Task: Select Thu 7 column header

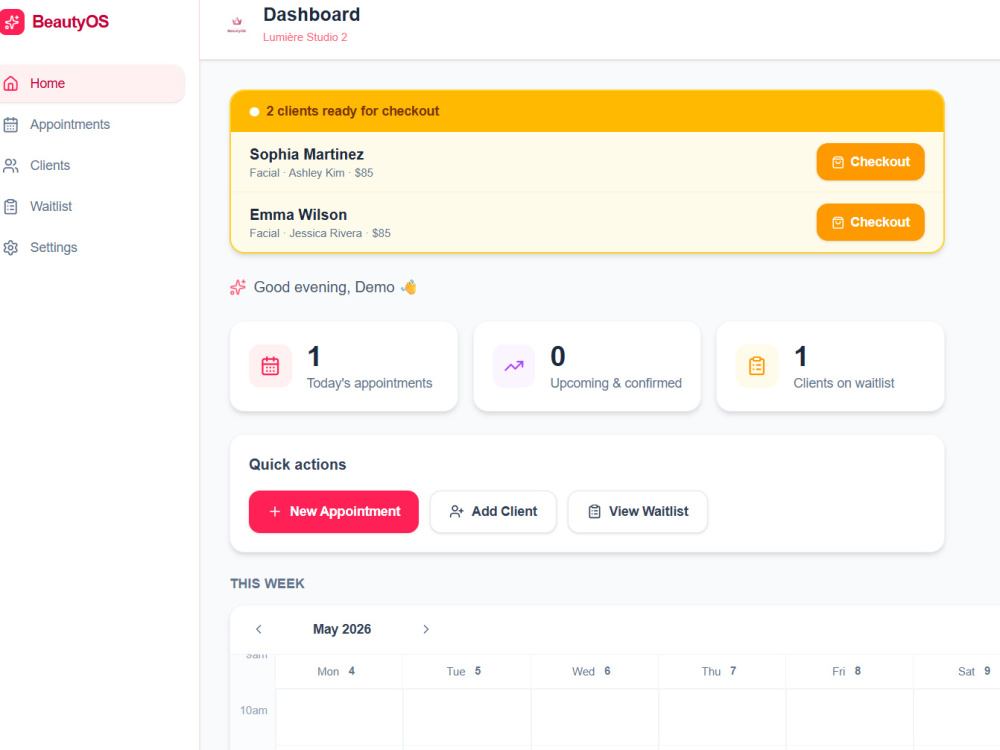Action: (x=721, y=672)
